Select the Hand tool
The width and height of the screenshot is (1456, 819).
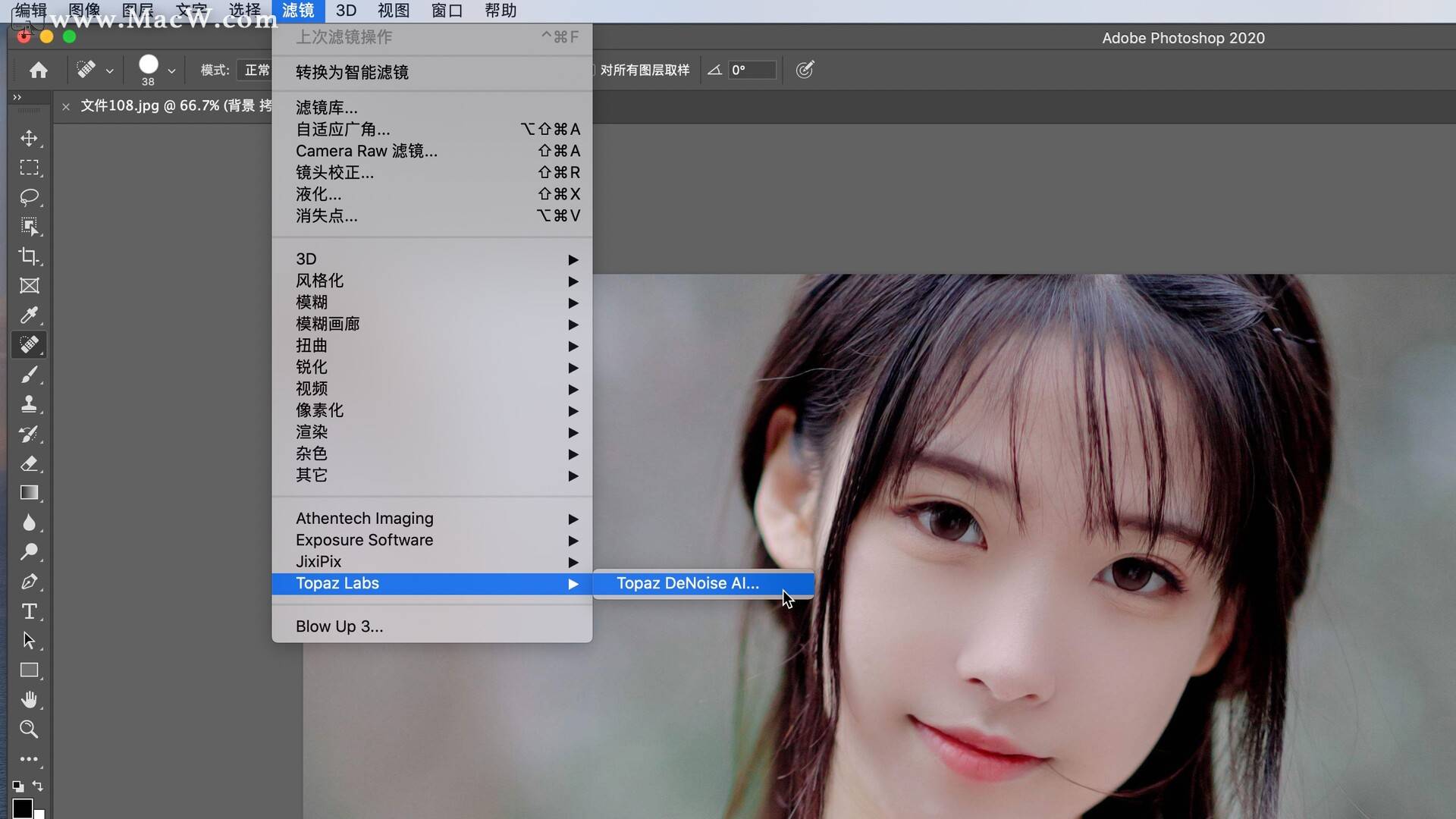pos(29,700)
